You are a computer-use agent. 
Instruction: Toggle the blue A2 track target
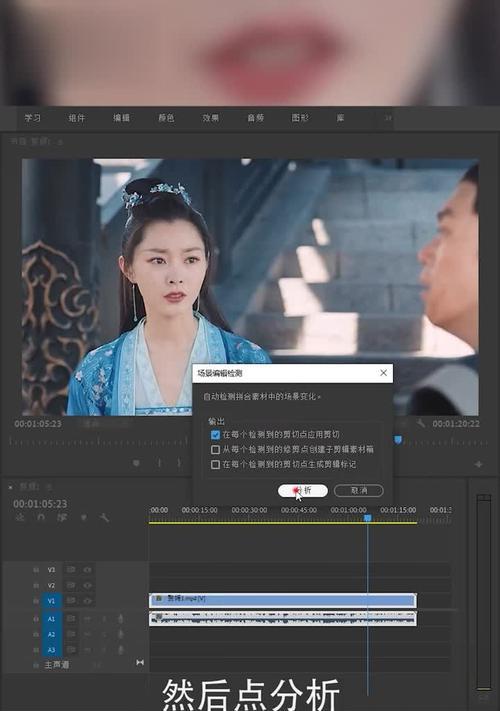[x=51, y=634]
